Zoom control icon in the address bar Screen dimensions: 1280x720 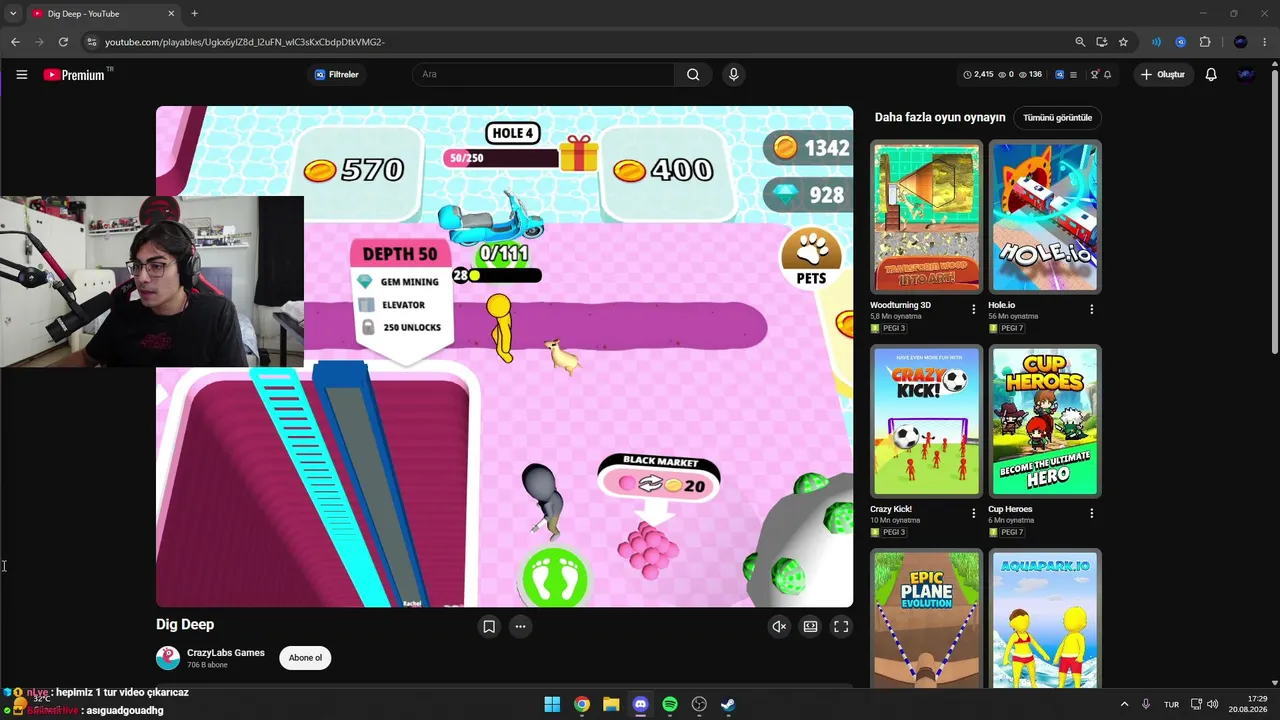(1080, 42)
